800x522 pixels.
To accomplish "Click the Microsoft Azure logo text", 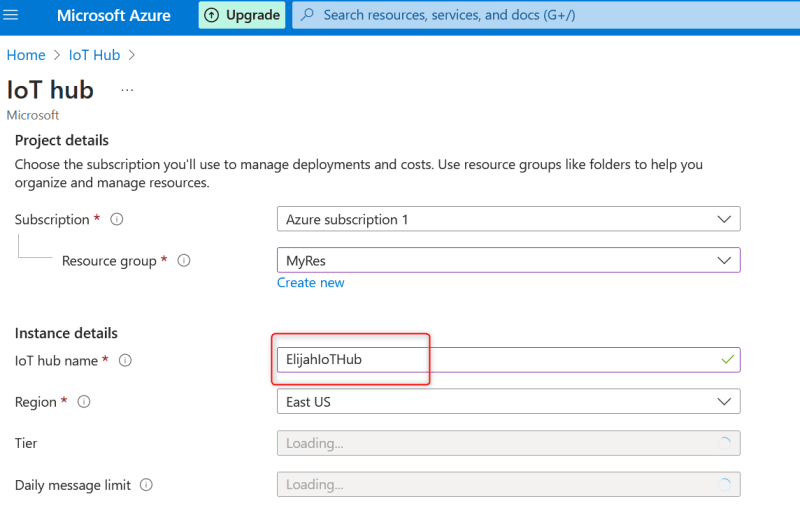I will click(114, 15).
